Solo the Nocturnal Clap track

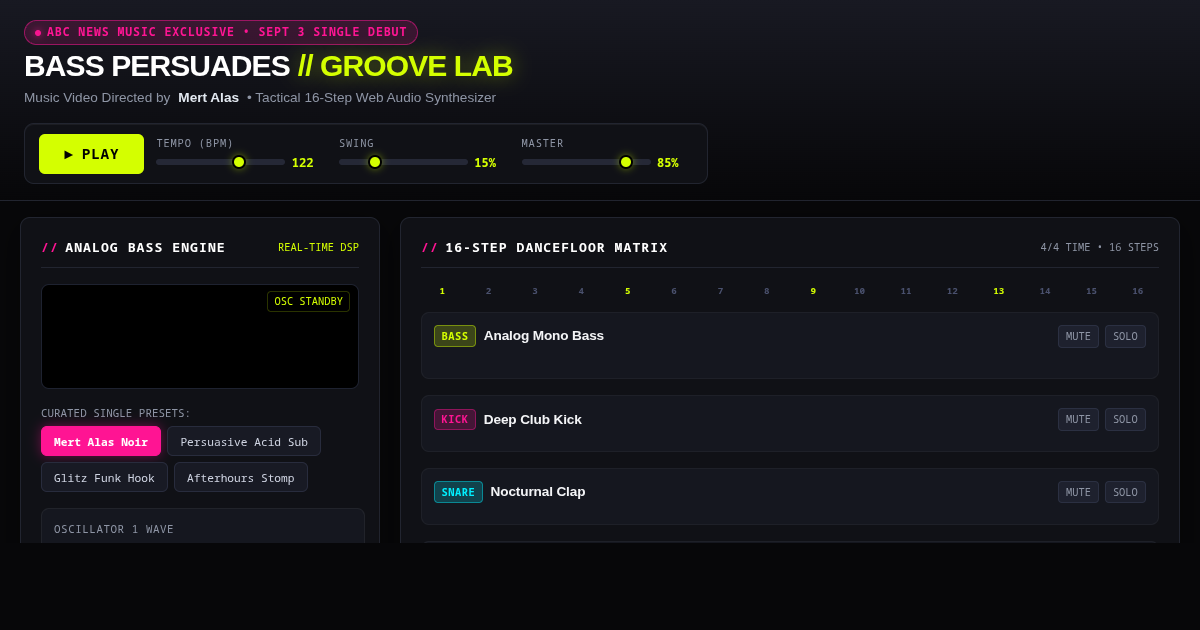(1125, 492)
